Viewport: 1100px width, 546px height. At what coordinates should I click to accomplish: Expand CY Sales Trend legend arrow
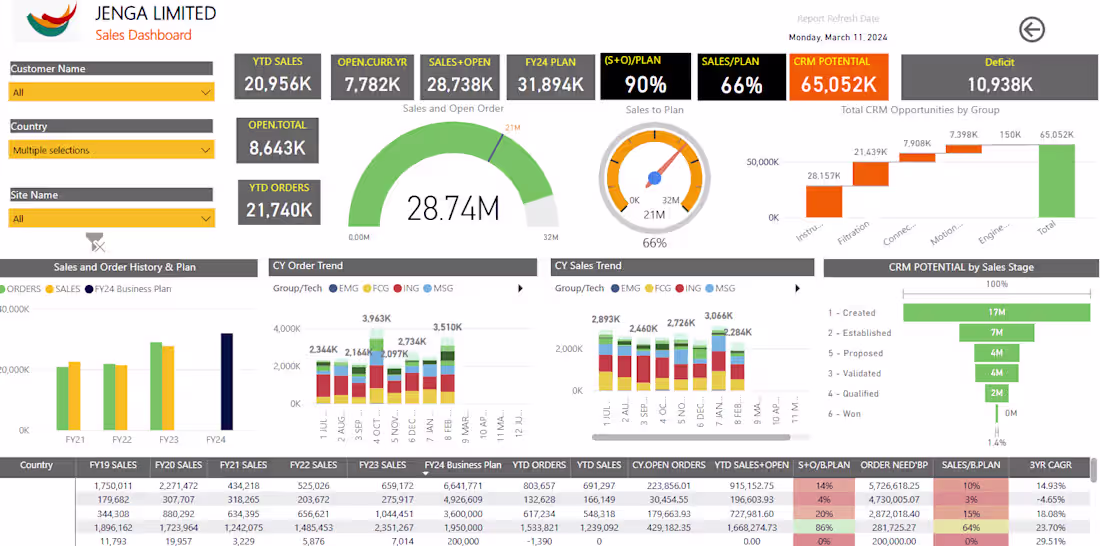798,288
